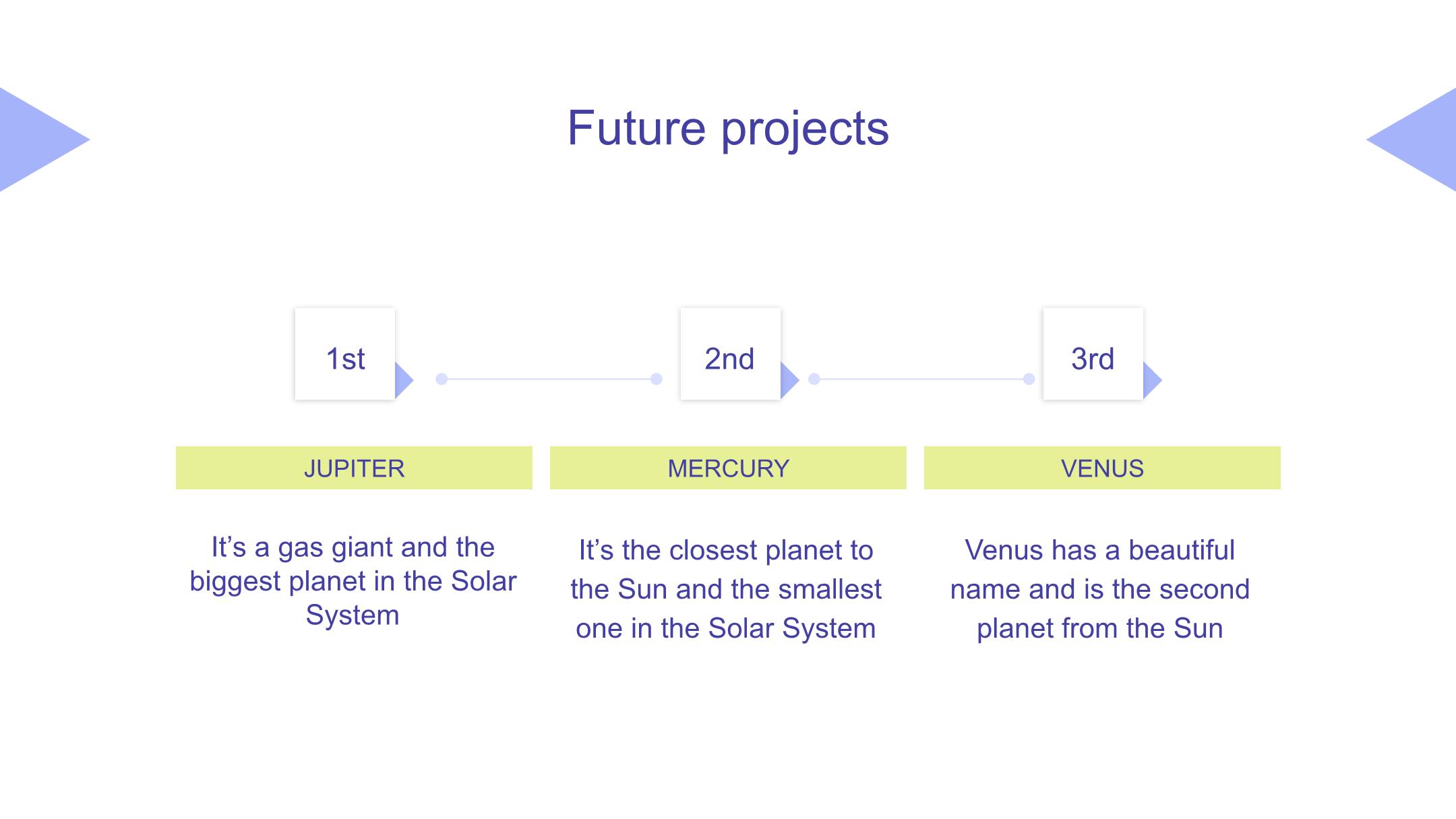Click the MERCURY label bar
Image resolution: width=1456 pixels, height=819 pixels.
click(728, 468)
